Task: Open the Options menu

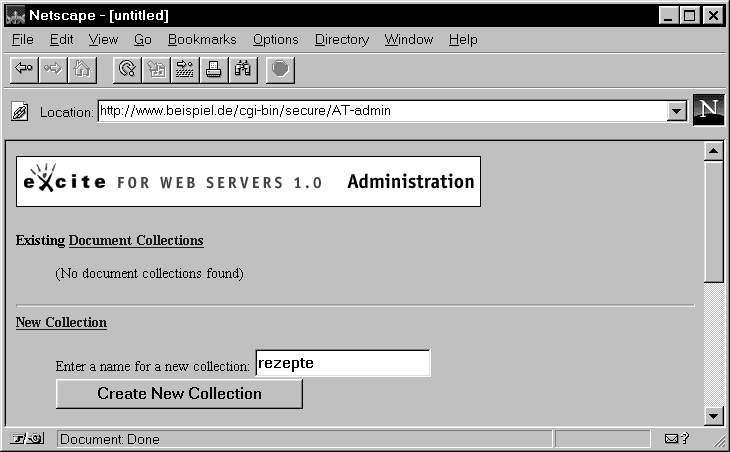Action: tap(275, 40)
